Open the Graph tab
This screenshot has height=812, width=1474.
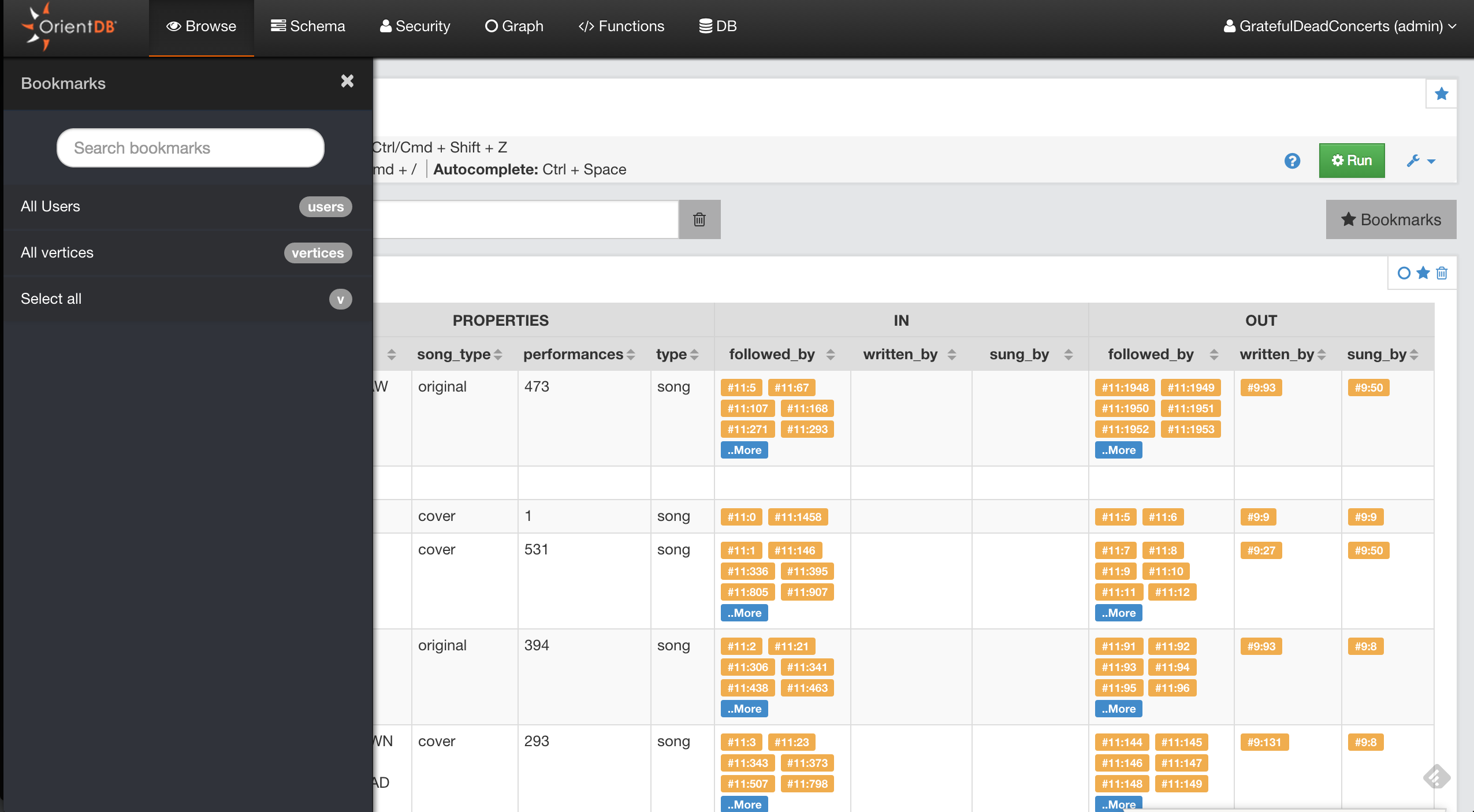[514, 26]
